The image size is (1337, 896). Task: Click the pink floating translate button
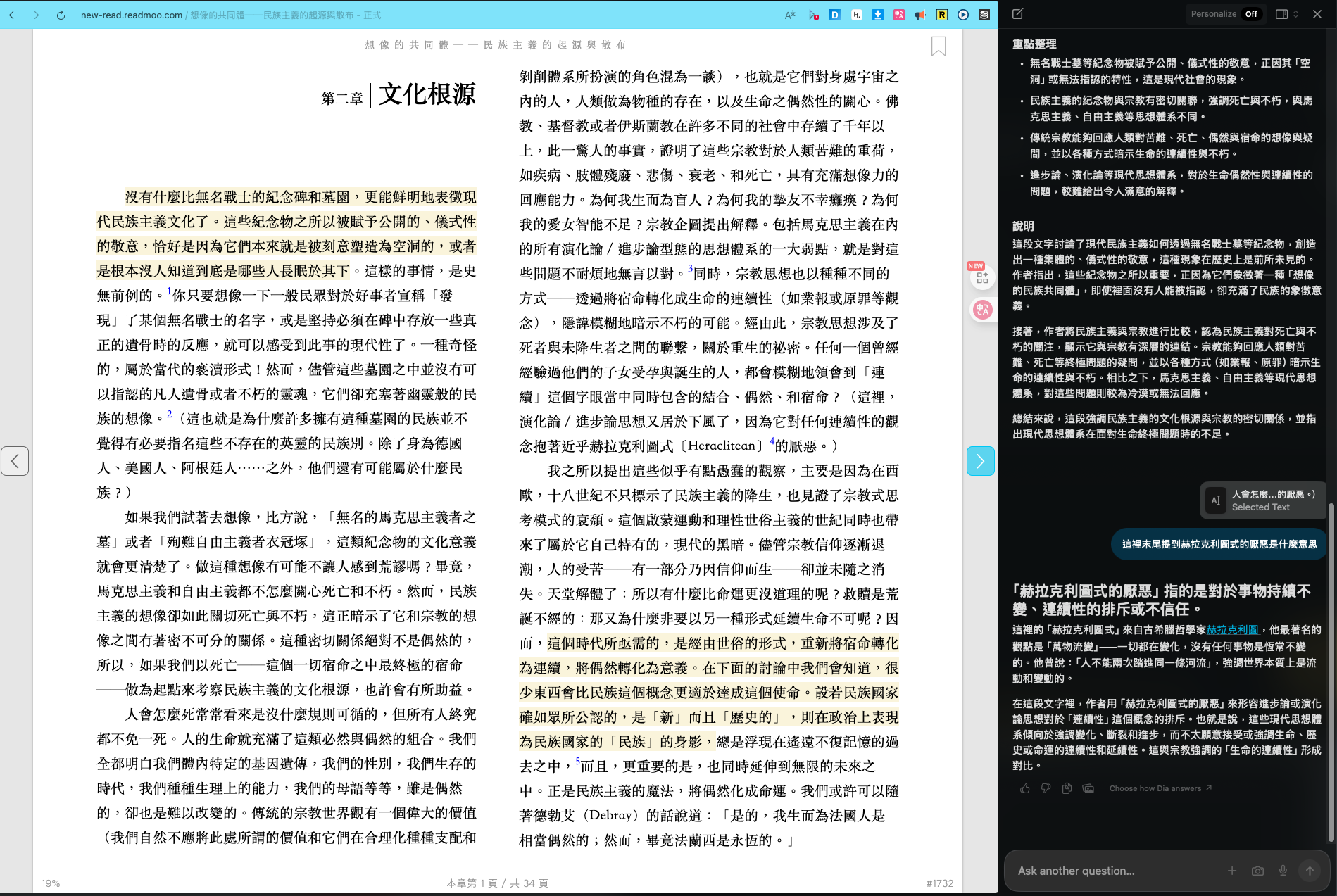[982, 309]
